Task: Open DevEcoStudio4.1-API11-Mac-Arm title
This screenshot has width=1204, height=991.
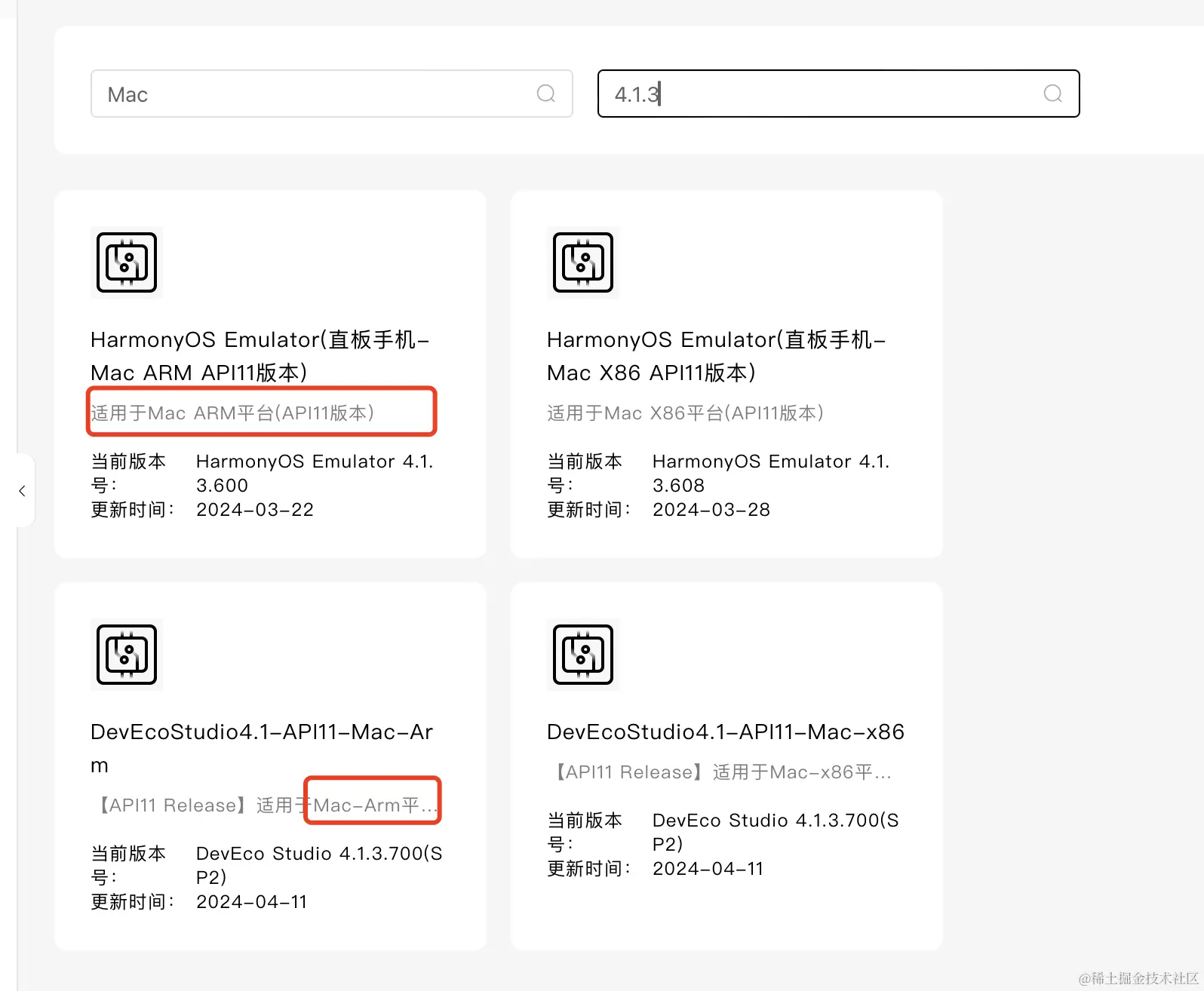Action: (262, 748)
